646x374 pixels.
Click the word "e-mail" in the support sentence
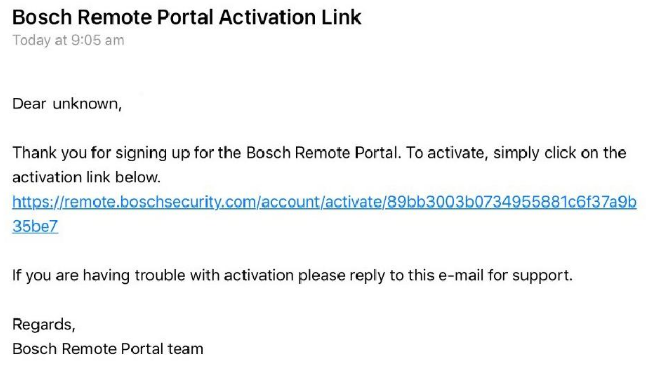pos(461,275)
